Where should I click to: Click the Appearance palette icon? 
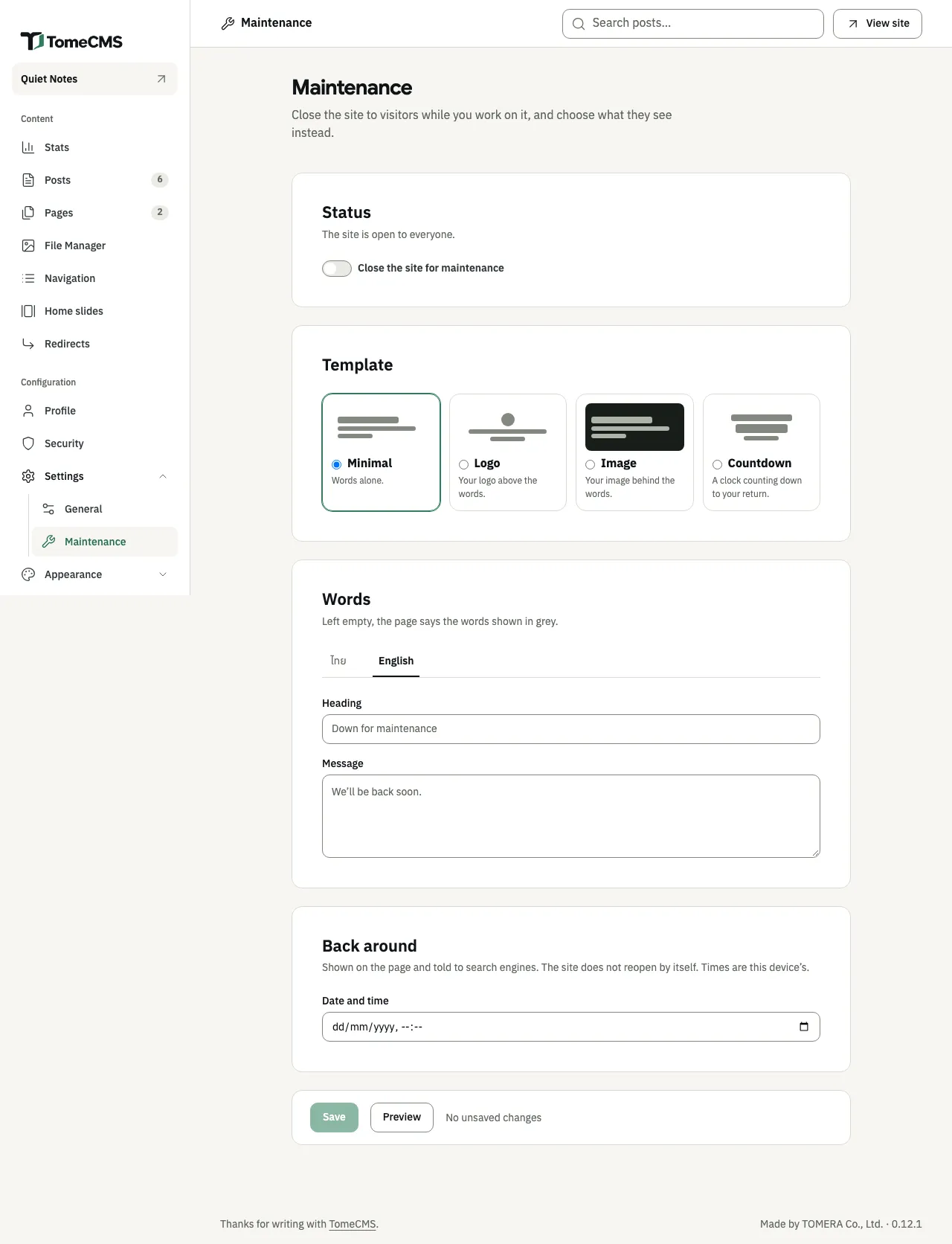[28, 574]
